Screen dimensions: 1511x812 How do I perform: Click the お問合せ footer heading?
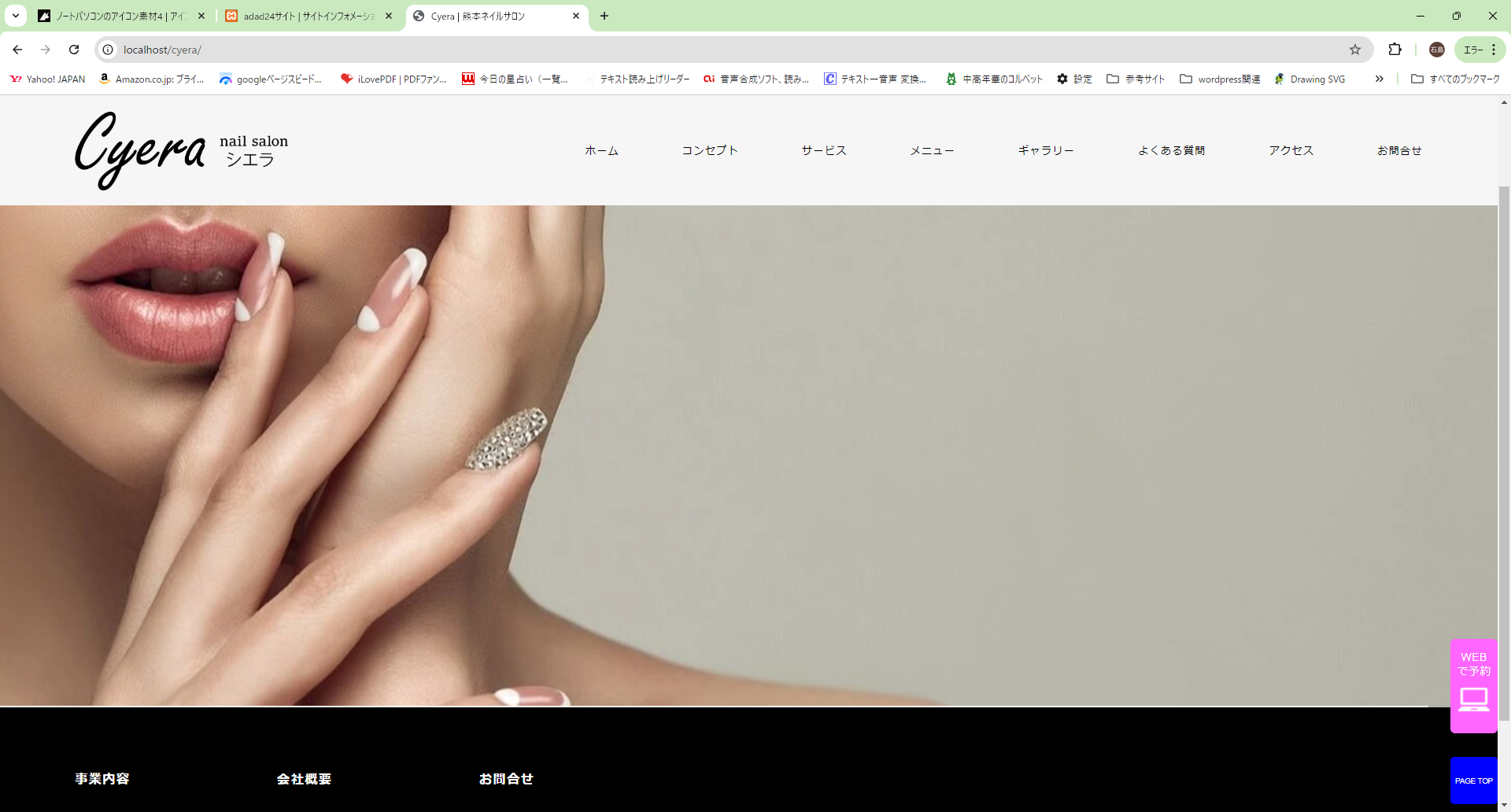[x=506, y=778]
